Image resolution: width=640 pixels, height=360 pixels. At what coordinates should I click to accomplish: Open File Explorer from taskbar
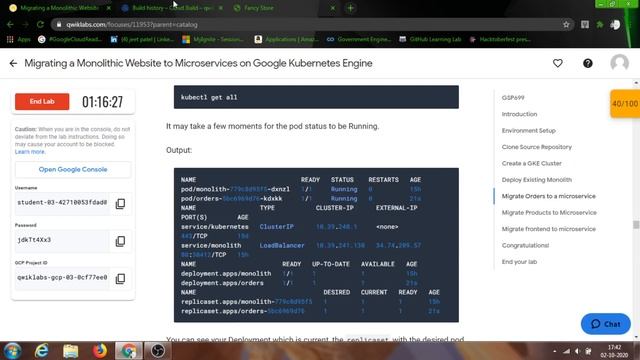tap(71, 351)
